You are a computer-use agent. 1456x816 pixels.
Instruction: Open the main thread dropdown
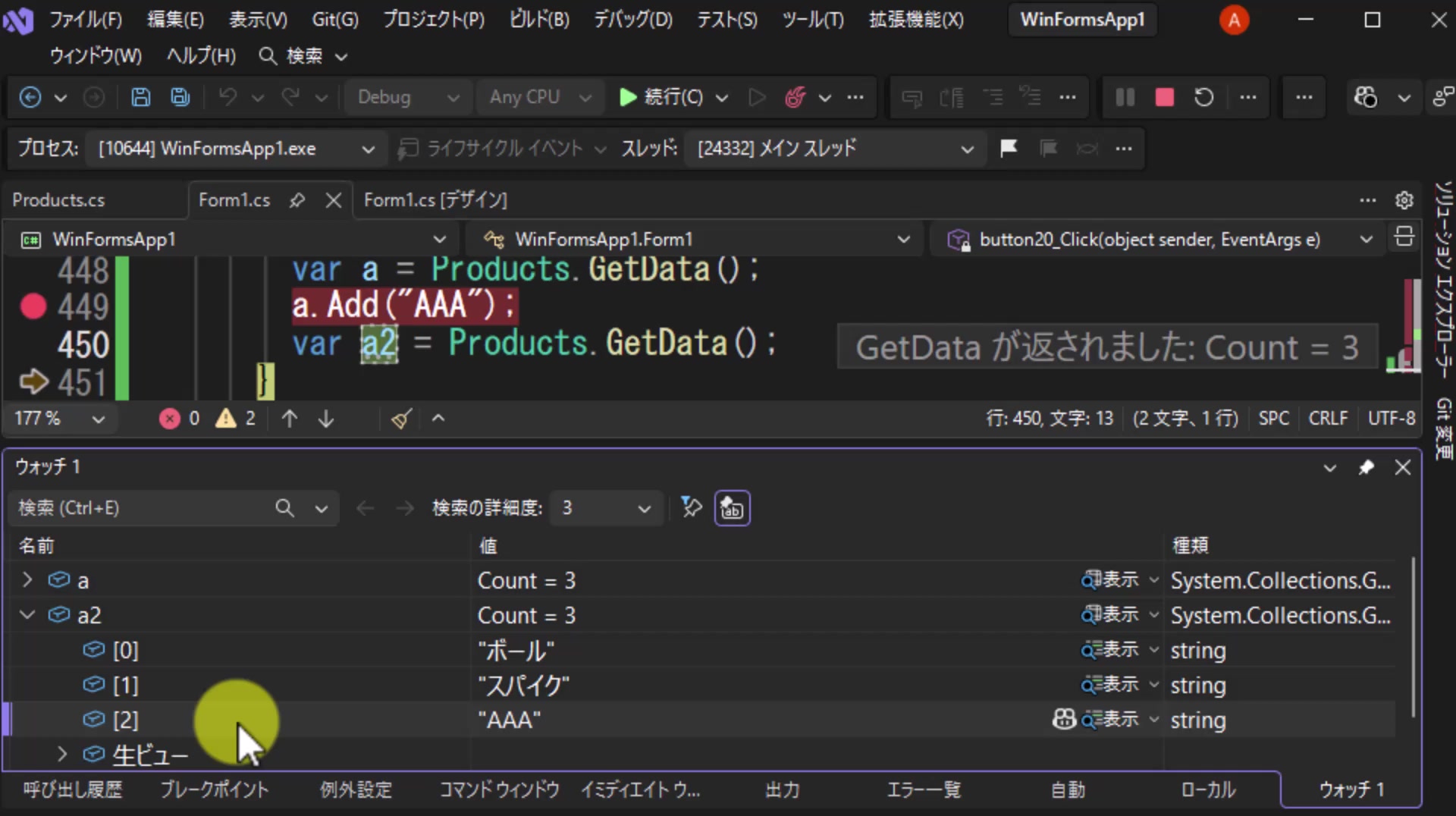(x=834, y=149)
